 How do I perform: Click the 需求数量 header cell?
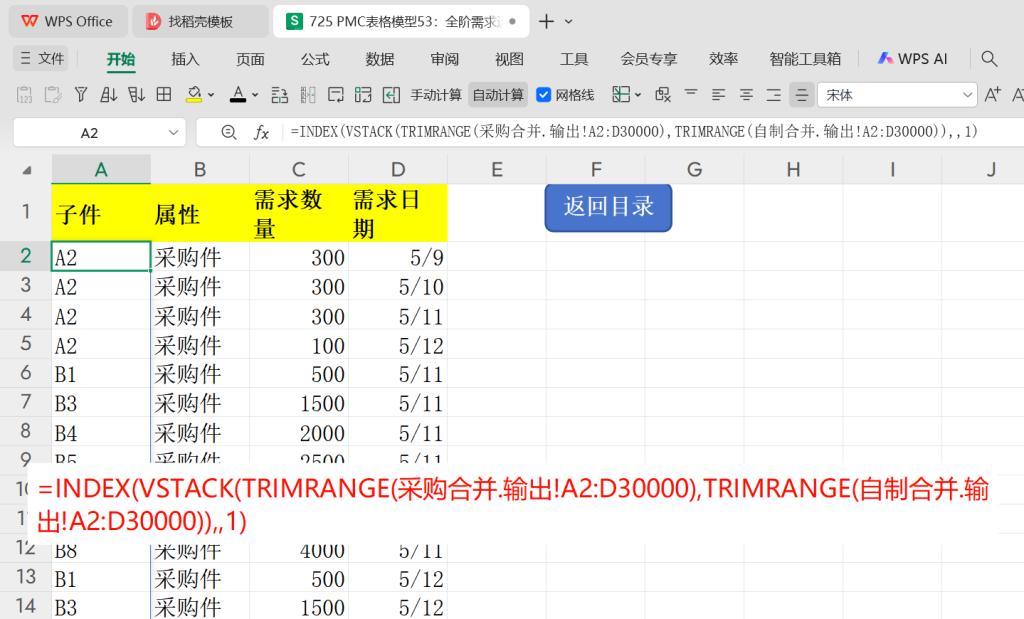[298, 213]
